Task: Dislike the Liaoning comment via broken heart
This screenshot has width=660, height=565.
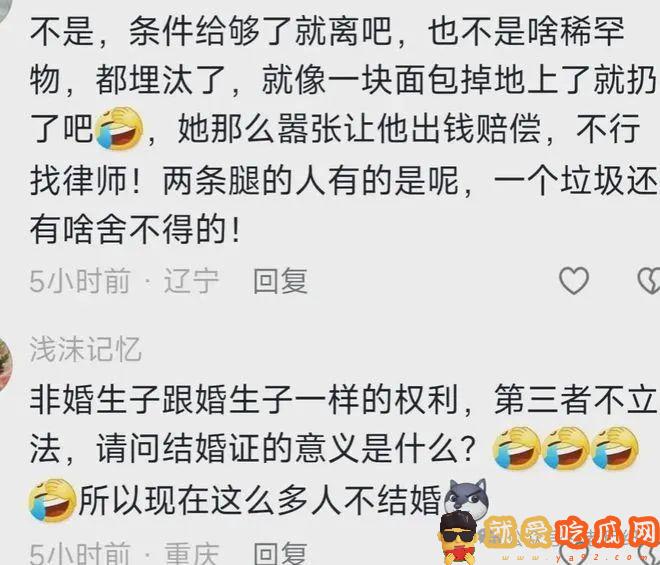Action: 649,281
